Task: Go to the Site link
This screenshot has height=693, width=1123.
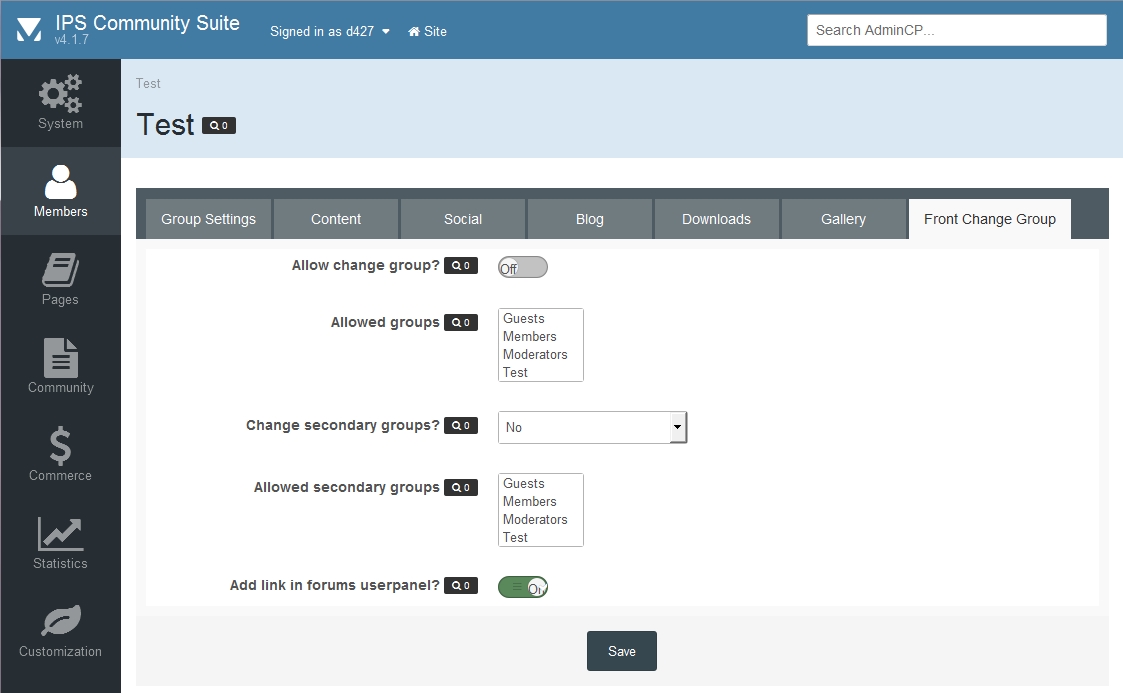Action: pyautogui.click(x=427, y=31)
